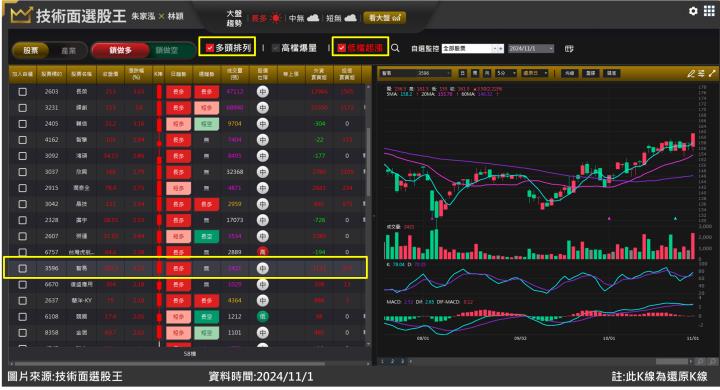This screenshot has height=390, width=720.
Task: Click the green valuation circle for 6108
Action: point(262,317)
